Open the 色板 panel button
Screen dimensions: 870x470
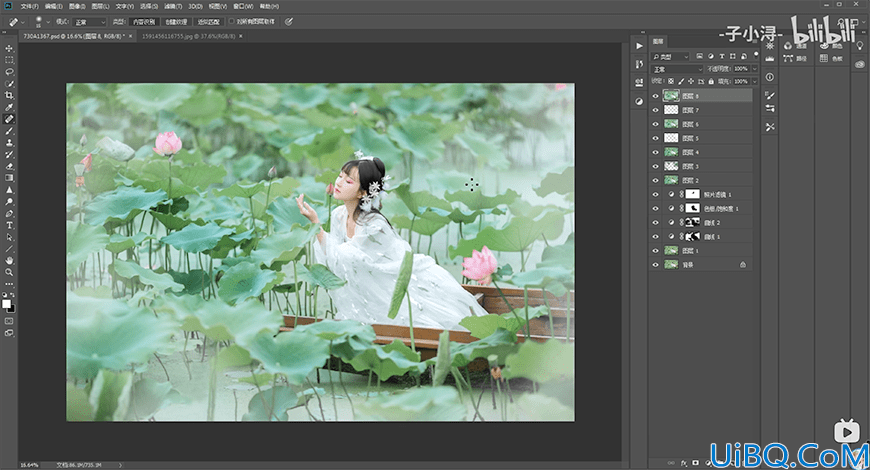pos(831,58)
